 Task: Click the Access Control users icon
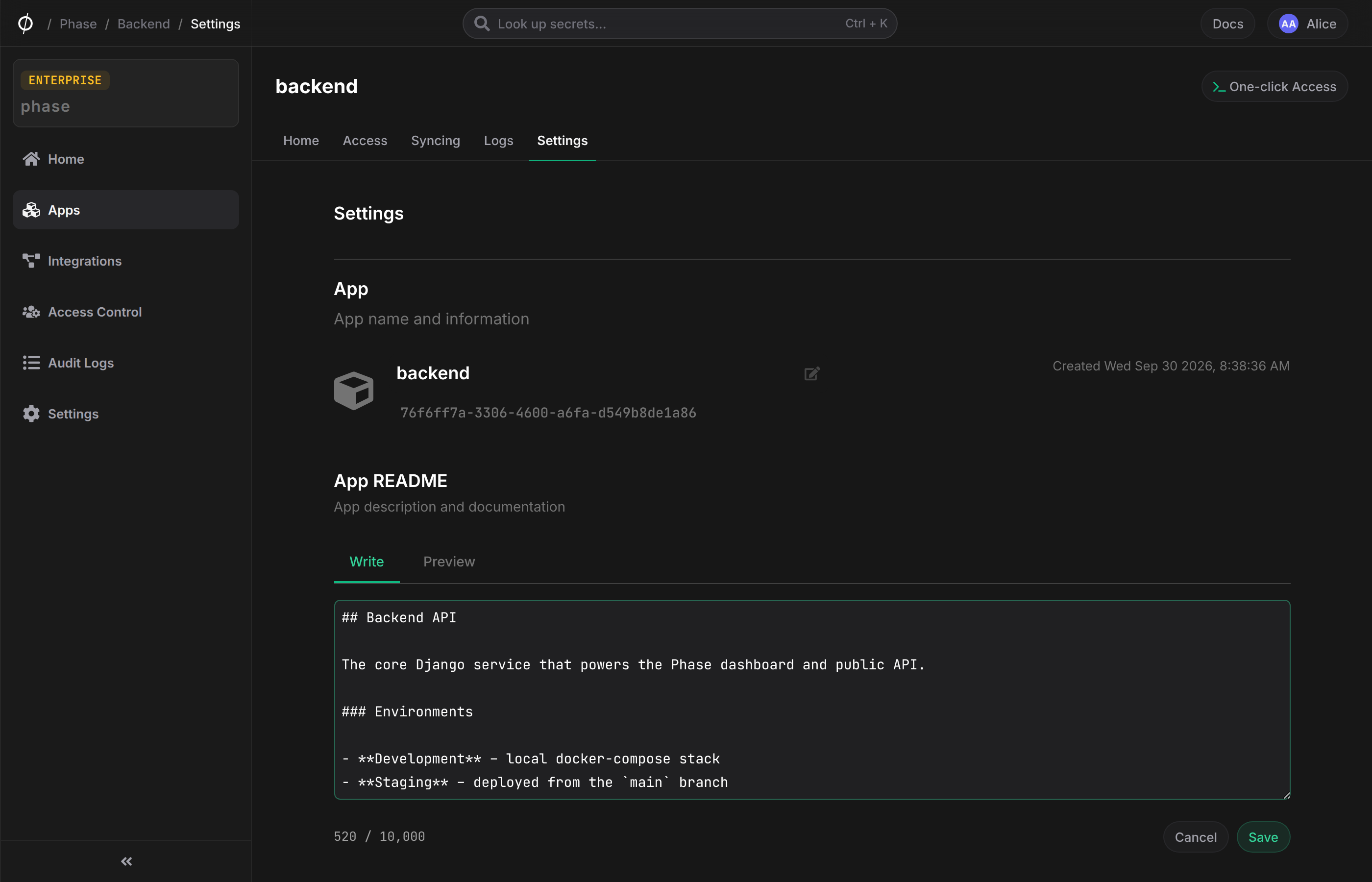click(x=31, y=312)
